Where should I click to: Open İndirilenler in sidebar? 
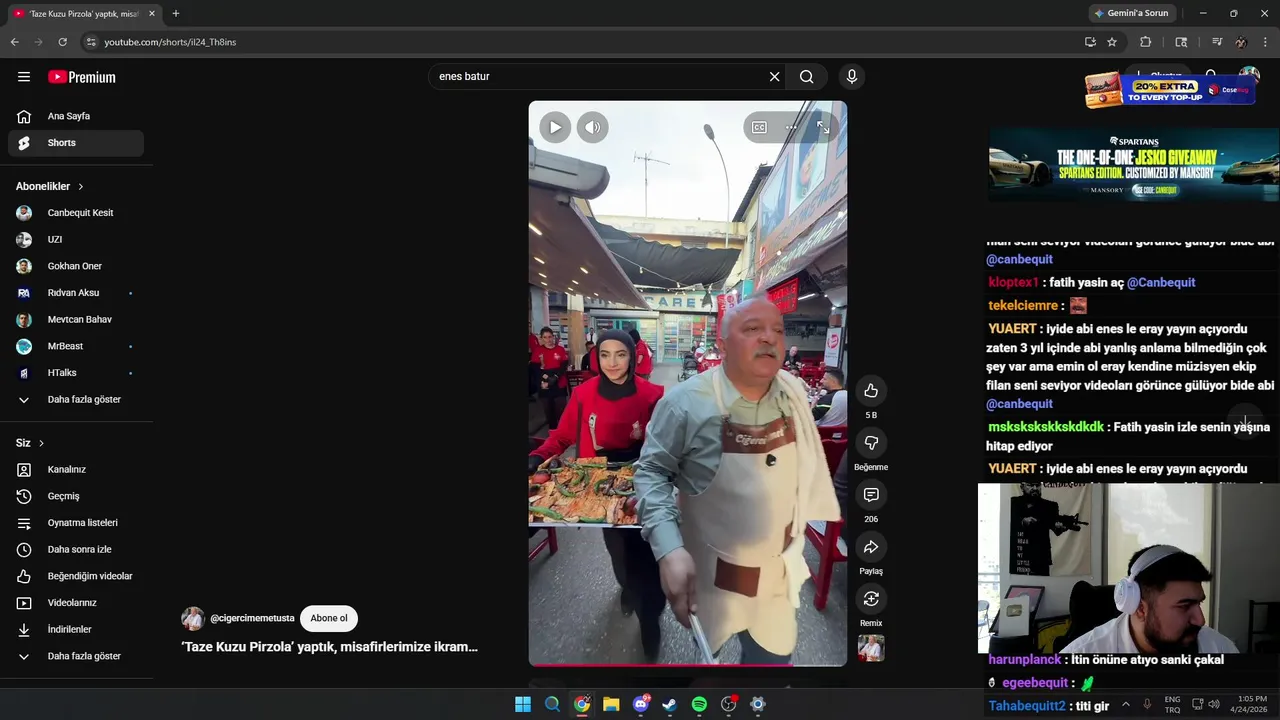76,630
